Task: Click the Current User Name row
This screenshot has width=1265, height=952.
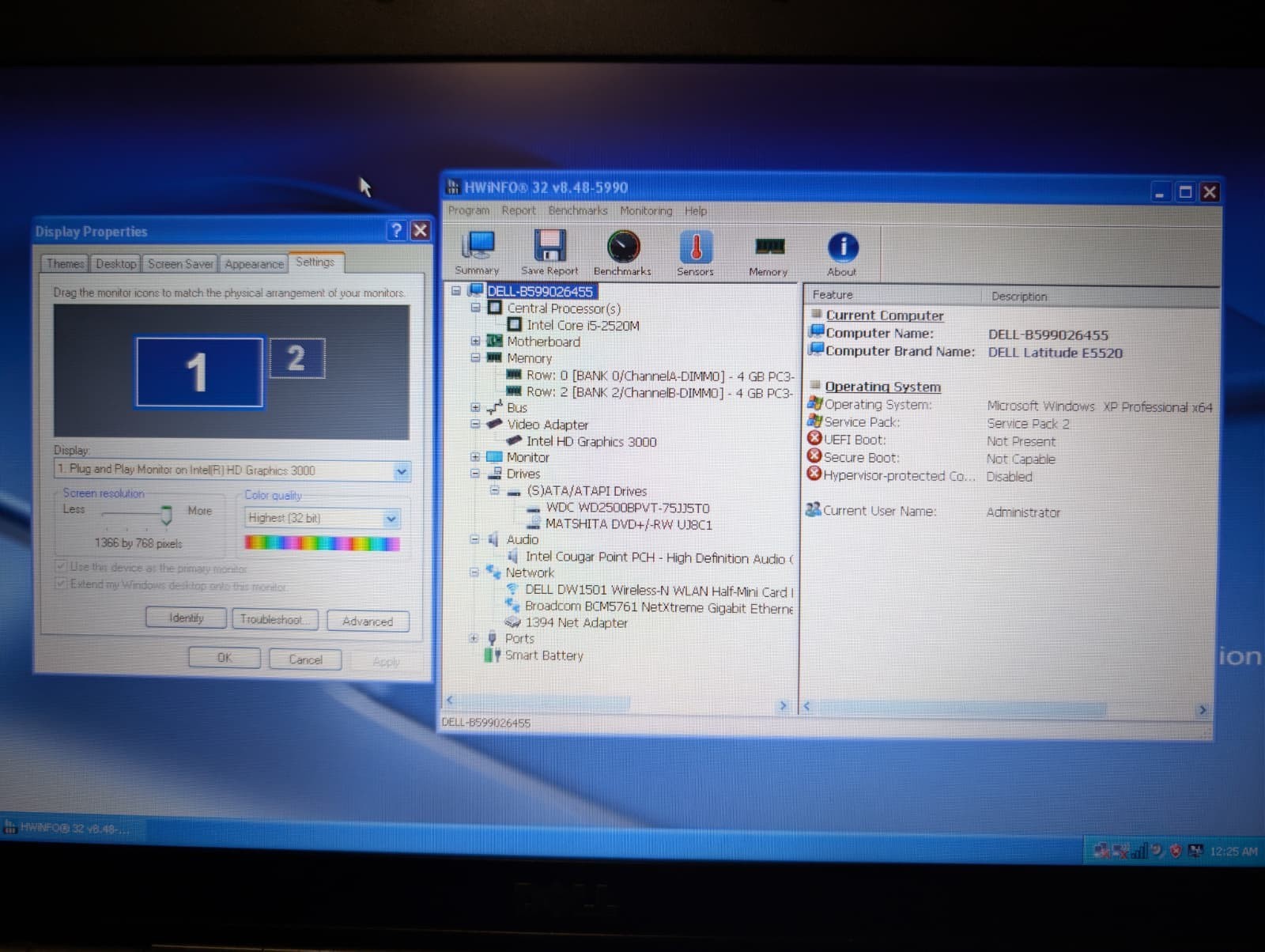Action: click(932, 512)
